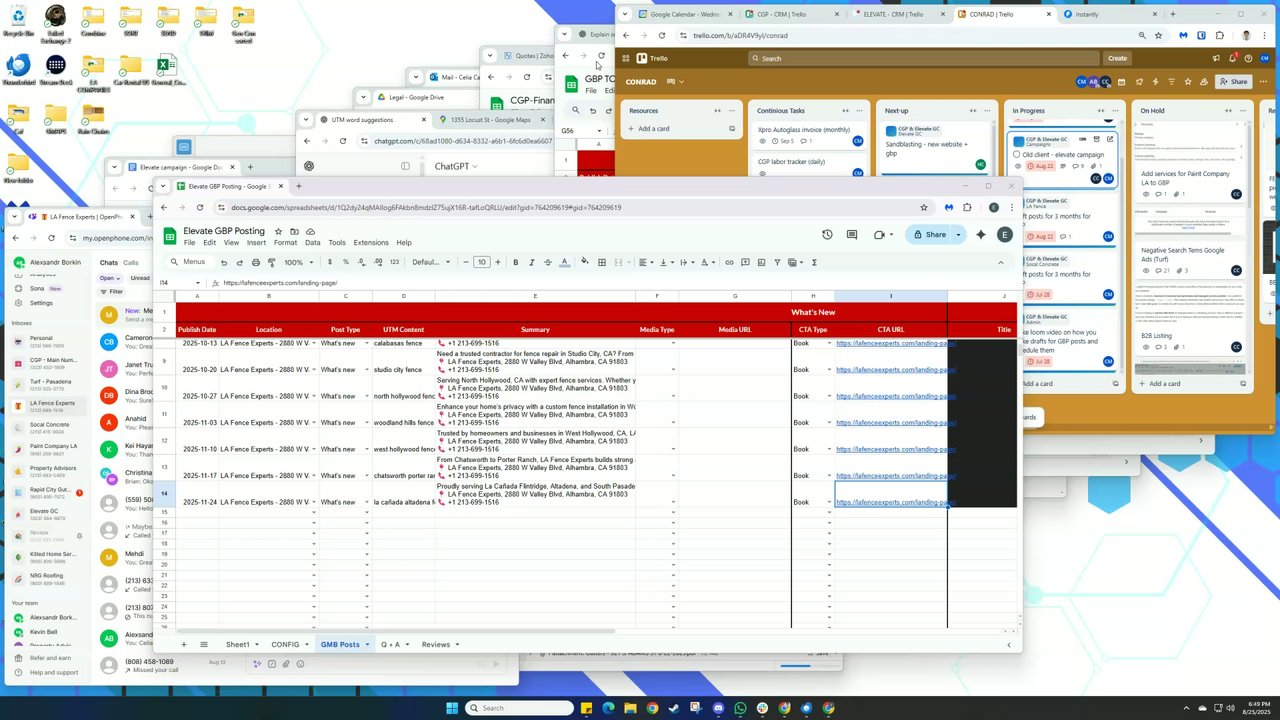Click the Redo icon in Sheets toolbar
1280x720 pixels.
(x=239, y=262)
